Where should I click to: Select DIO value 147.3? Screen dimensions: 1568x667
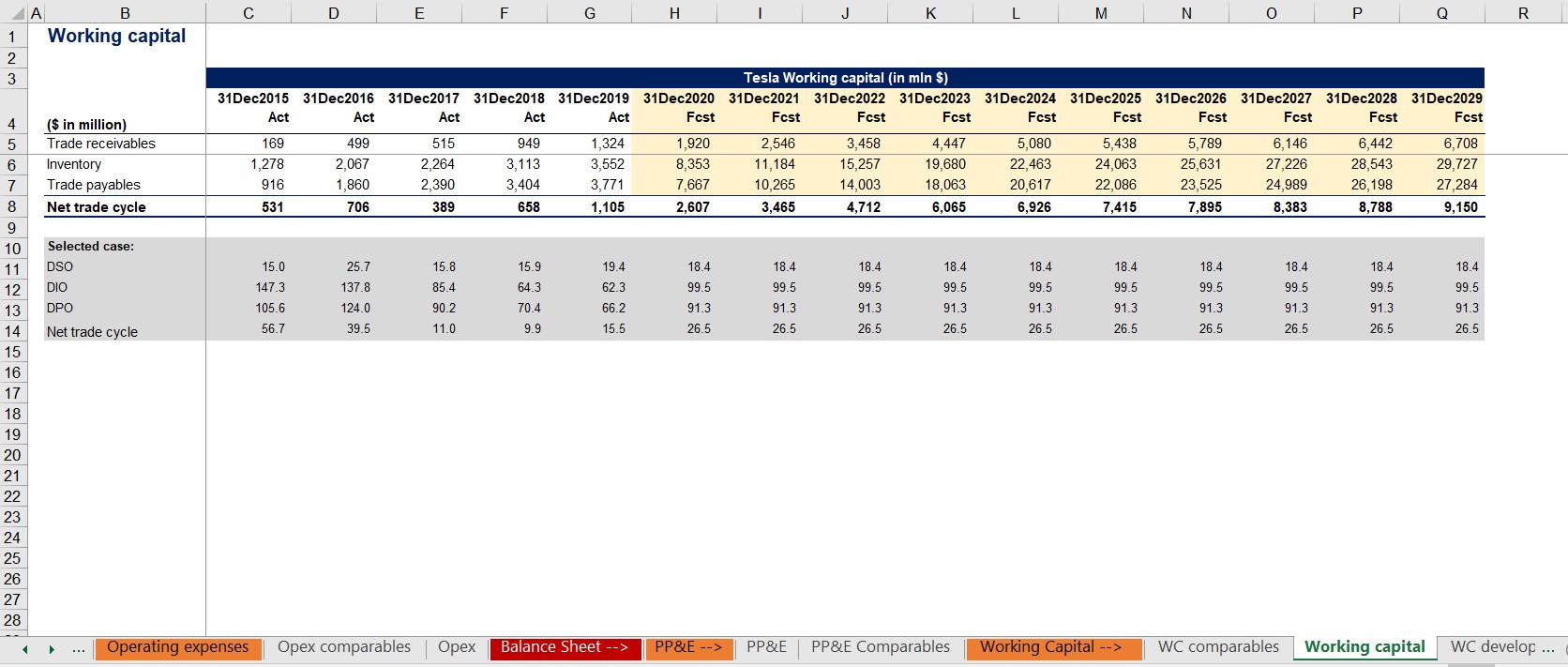[x=270, y=287]
